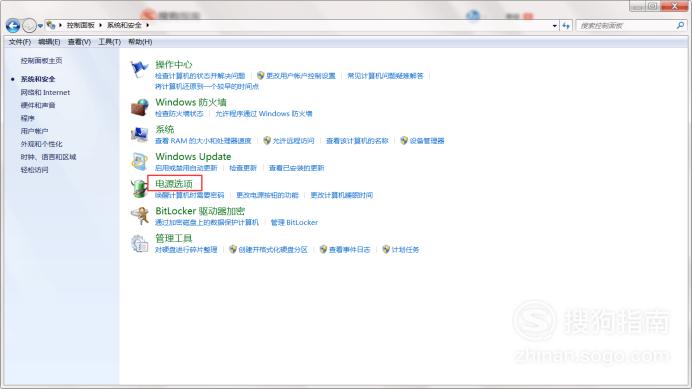Open 网络和 Internet in the sidebar

click(x=45, y=92)
